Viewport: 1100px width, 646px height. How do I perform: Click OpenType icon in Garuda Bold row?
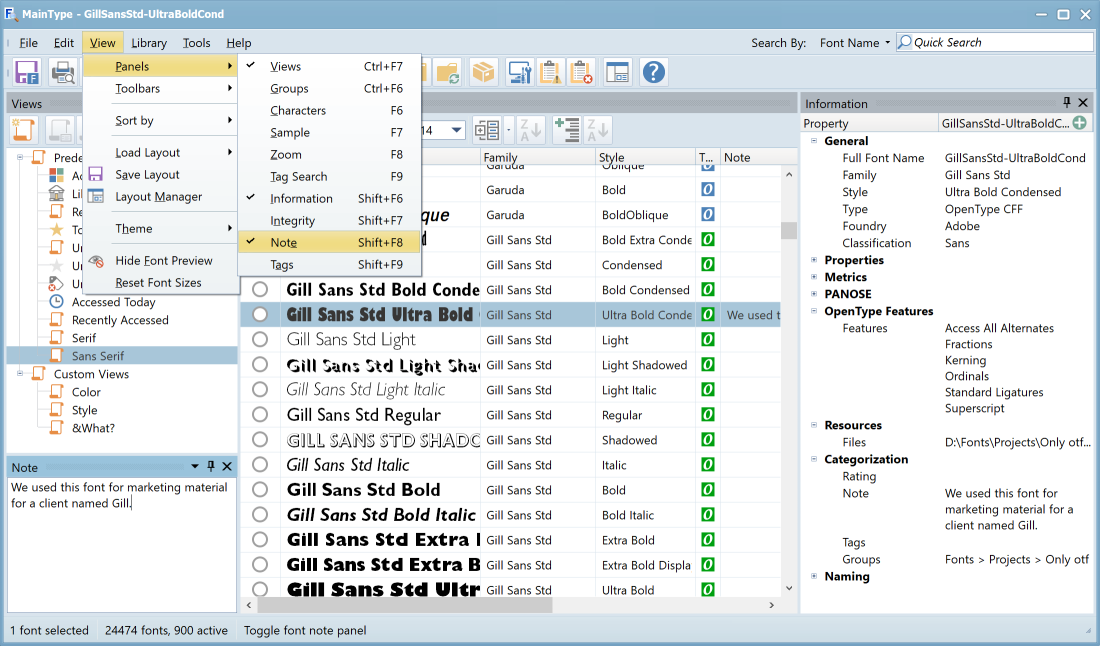(x=708, y=189)
